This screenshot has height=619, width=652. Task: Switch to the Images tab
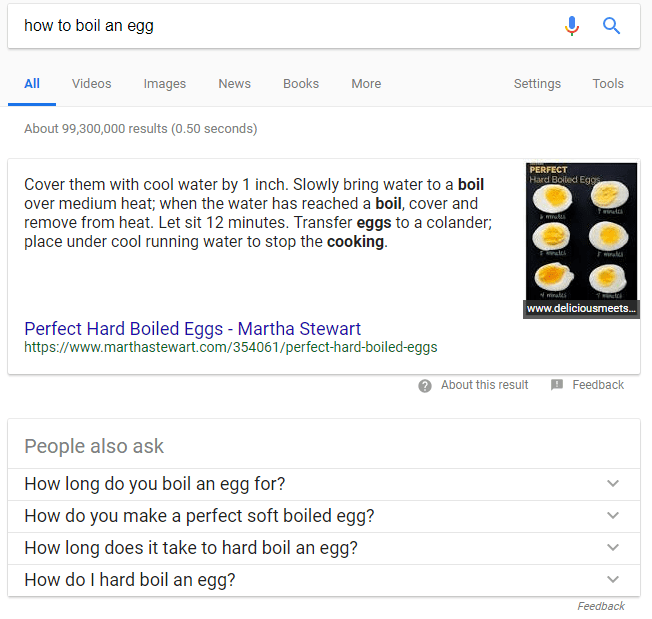pos(165,84)
